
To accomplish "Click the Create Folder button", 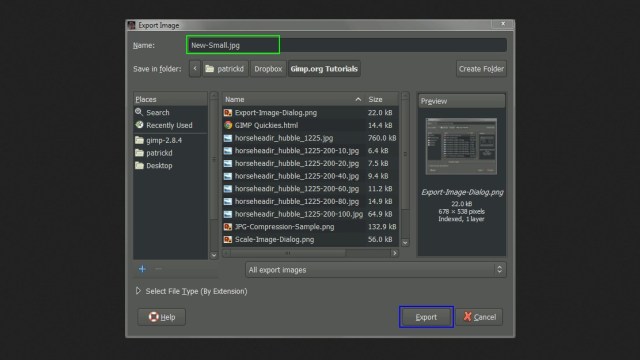I will [x=481, y=69].
